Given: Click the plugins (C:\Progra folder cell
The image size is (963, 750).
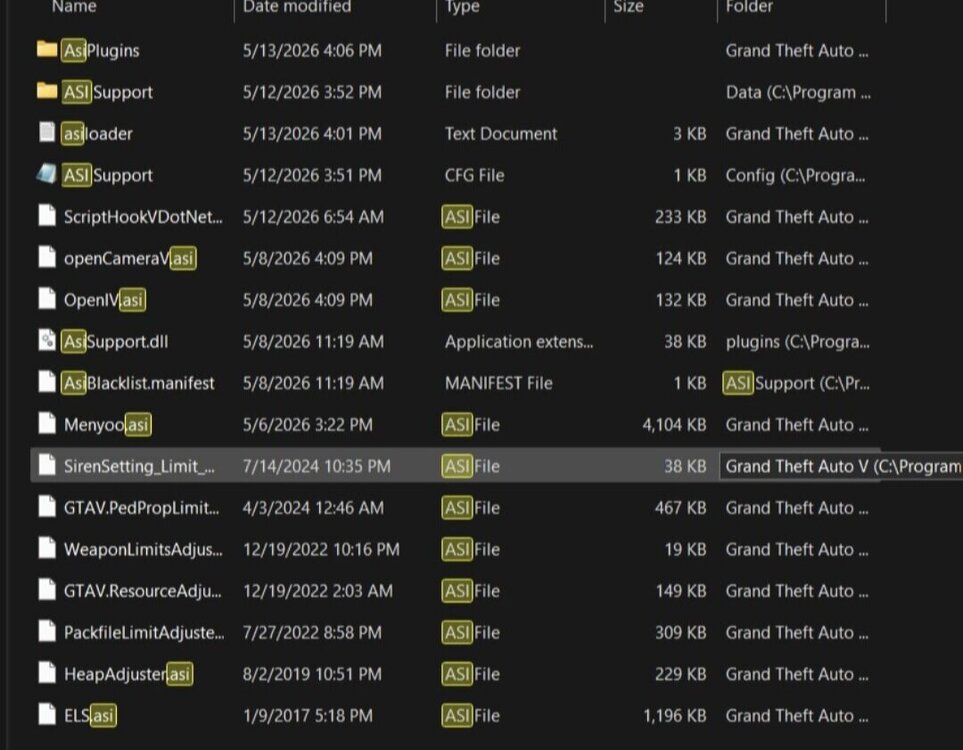Looking at the screenshot, I should click(798, 342).
